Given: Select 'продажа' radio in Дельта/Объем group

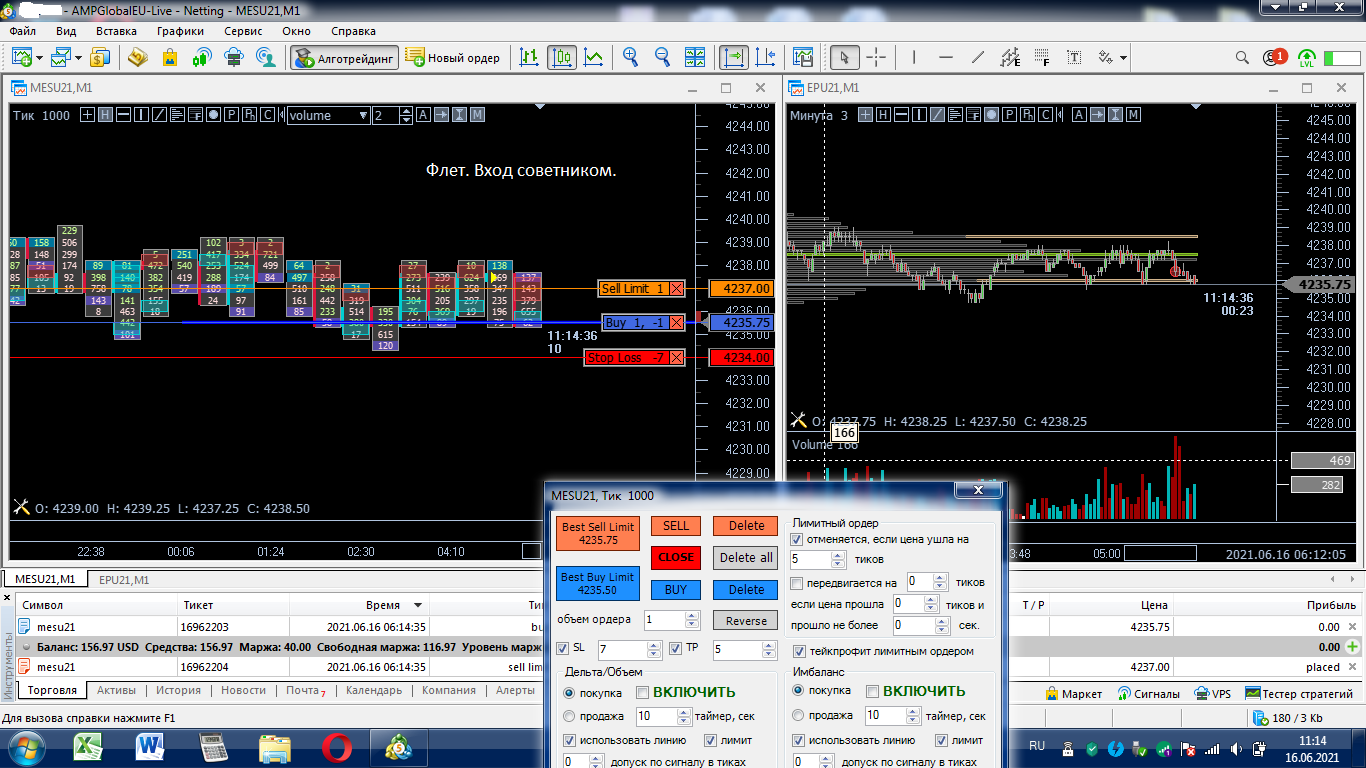Looking at the screenshot, I should point(569,716).
